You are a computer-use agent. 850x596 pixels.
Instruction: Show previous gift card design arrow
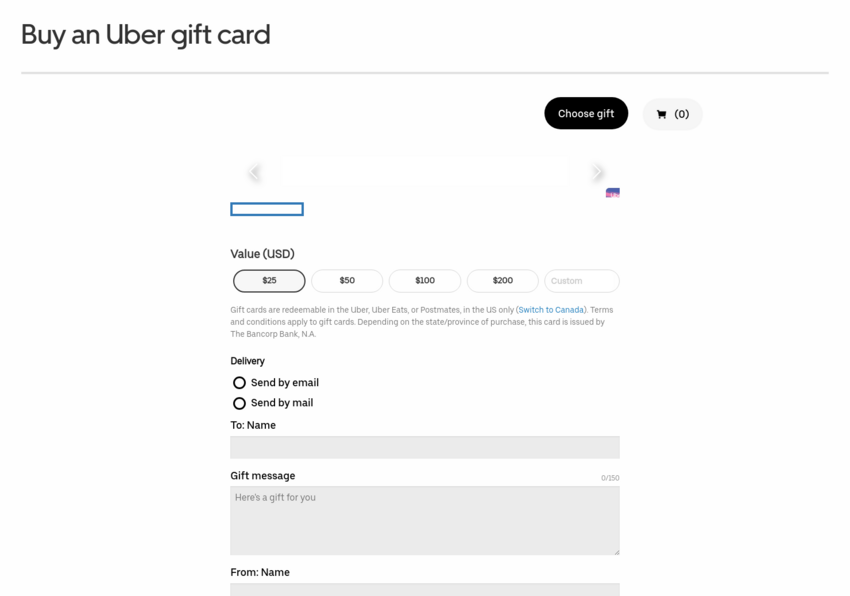click(253, 172)
